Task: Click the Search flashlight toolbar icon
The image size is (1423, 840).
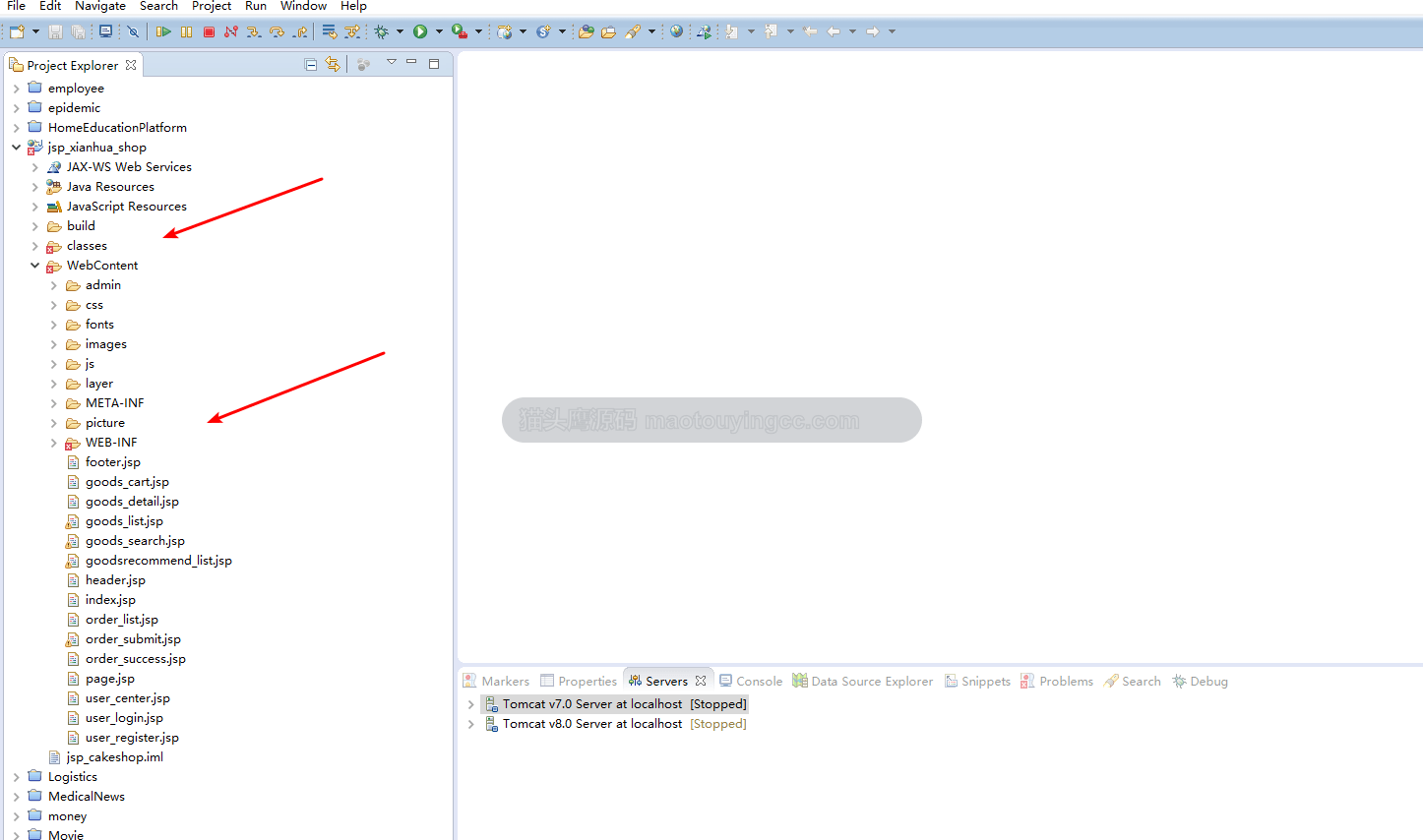Action: click(x=633, y=31)
